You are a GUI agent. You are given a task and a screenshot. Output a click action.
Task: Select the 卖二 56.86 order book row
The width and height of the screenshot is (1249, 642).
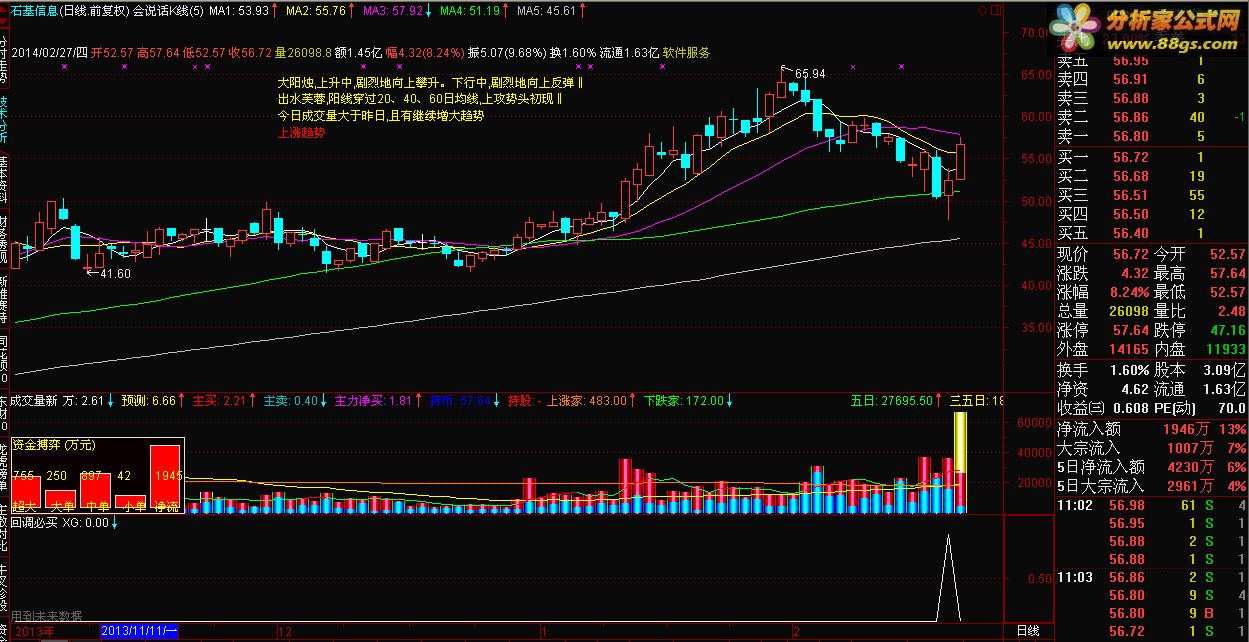tap(1151, 117)
